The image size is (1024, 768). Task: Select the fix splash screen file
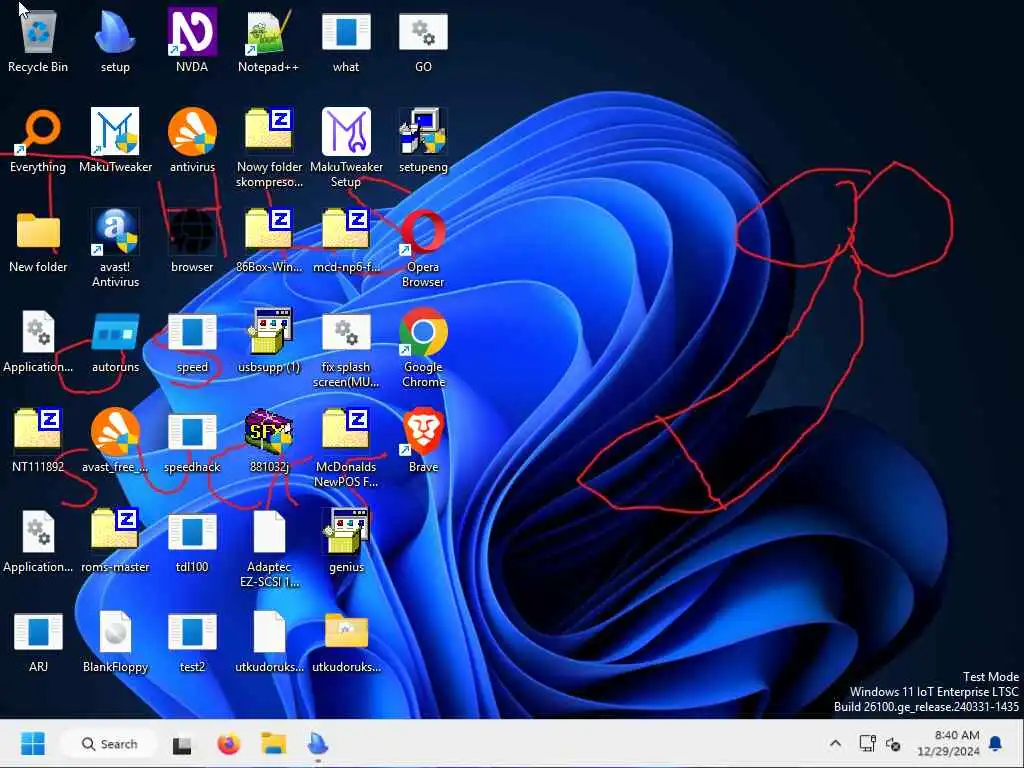coord(346,349)
